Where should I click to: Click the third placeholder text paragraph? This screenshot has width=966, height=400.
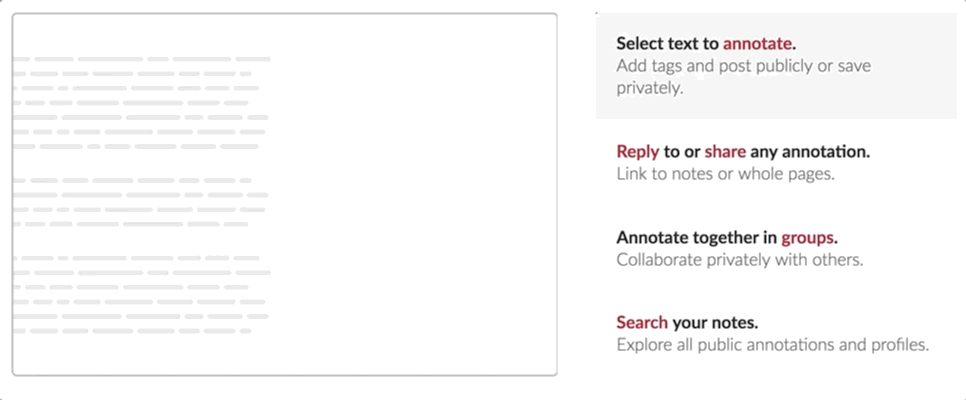point(142,294)
